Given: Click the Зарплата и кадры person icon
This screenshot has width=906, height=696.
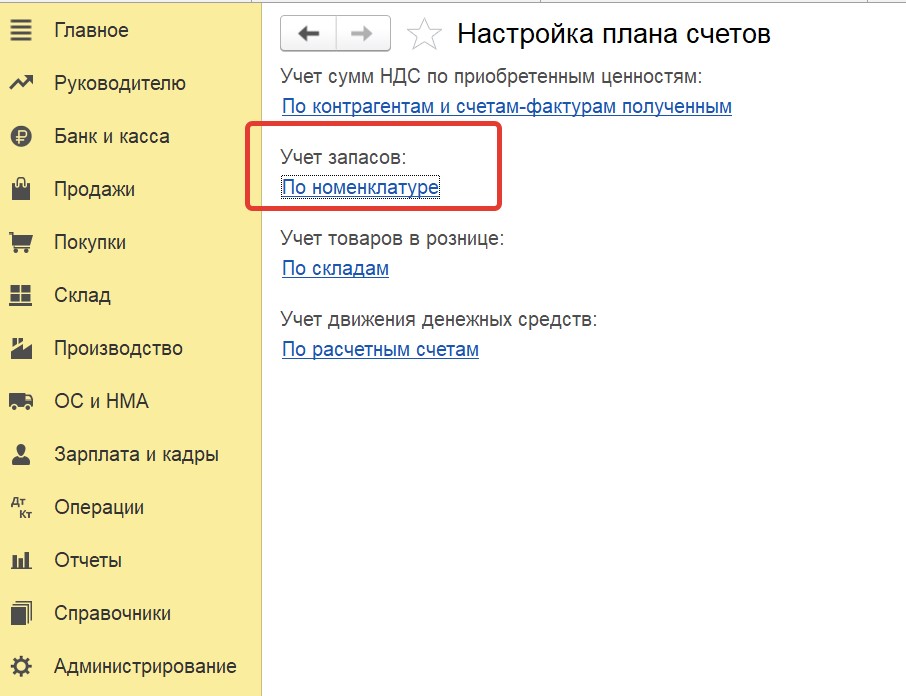Looking at the screenshot, I should [21, 455].
